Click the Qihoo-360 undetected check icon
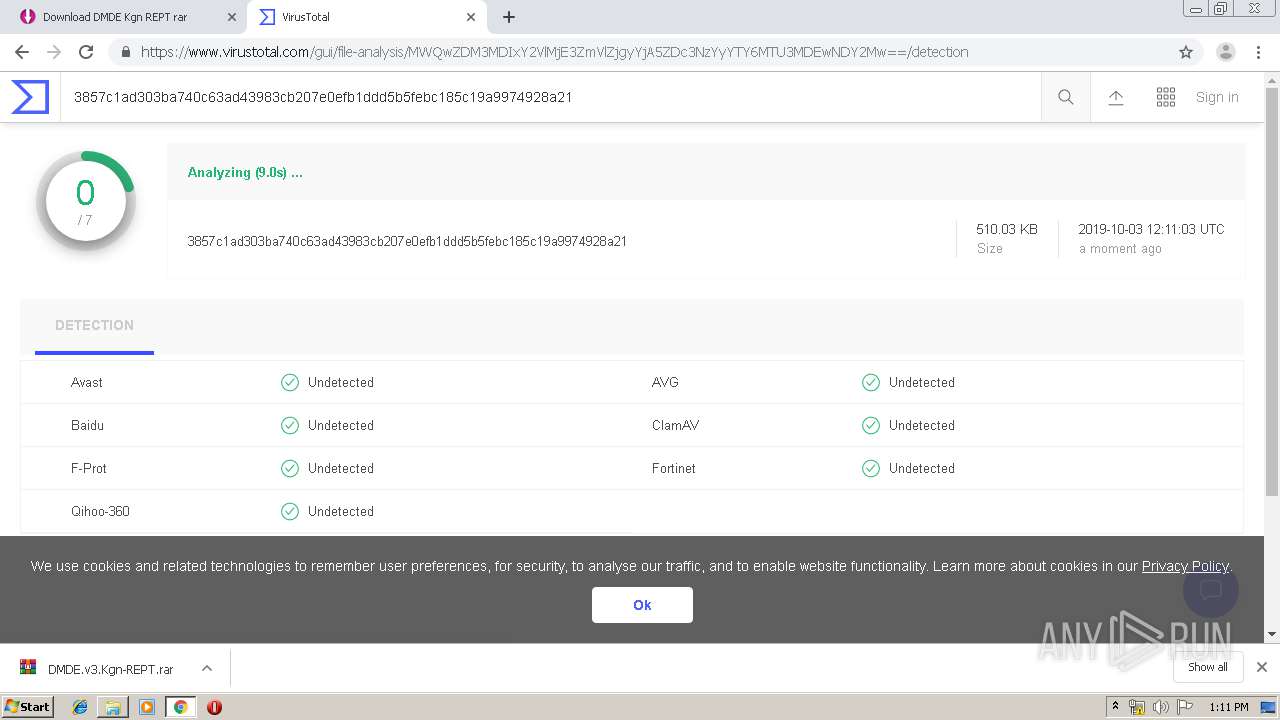The height and width of the screenshot is (720, 1280). click(x=290, y=511)
